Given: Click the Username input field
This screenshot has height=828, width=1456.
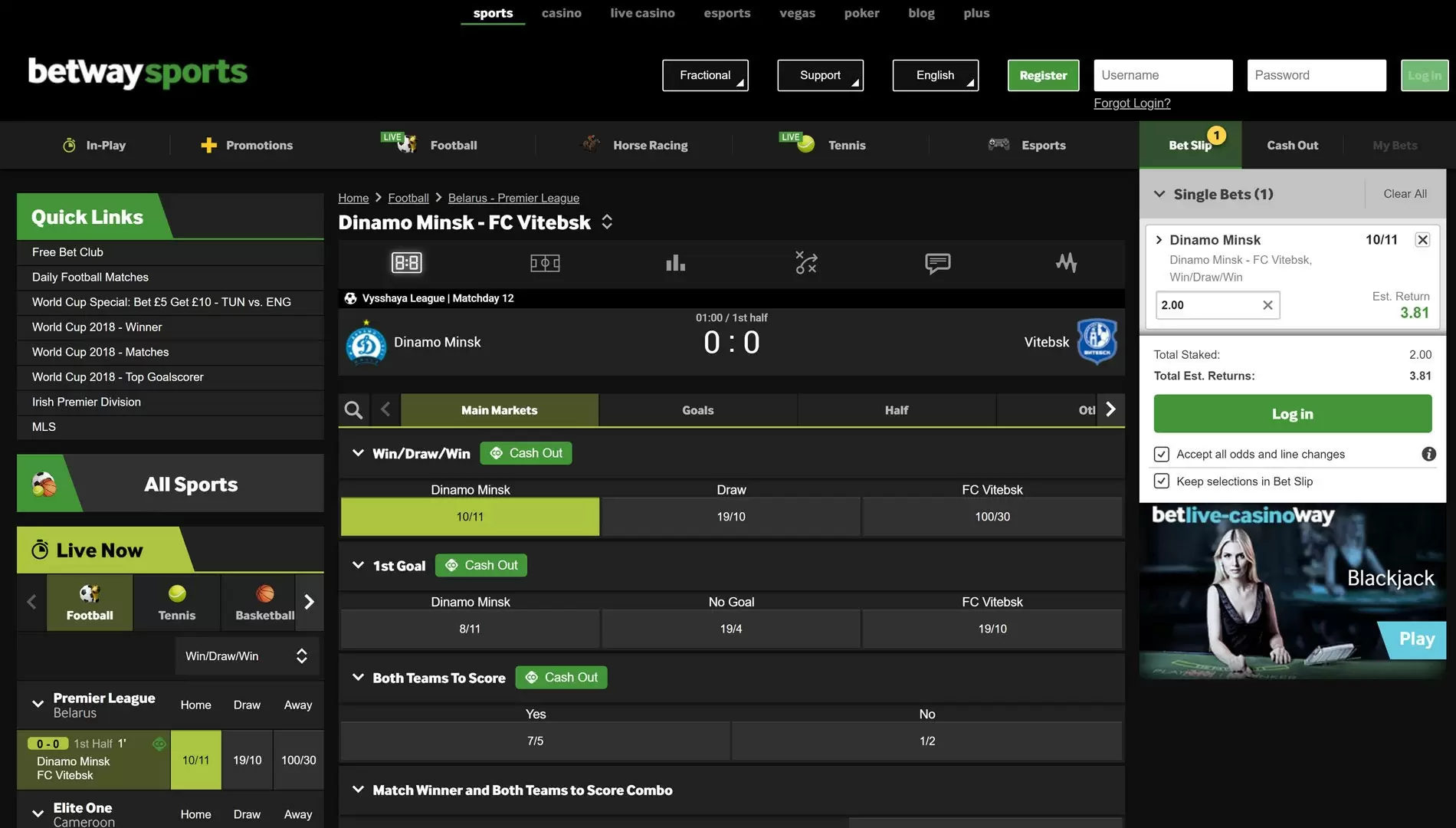Looking at the screenshot, I should pos(1163,75).
